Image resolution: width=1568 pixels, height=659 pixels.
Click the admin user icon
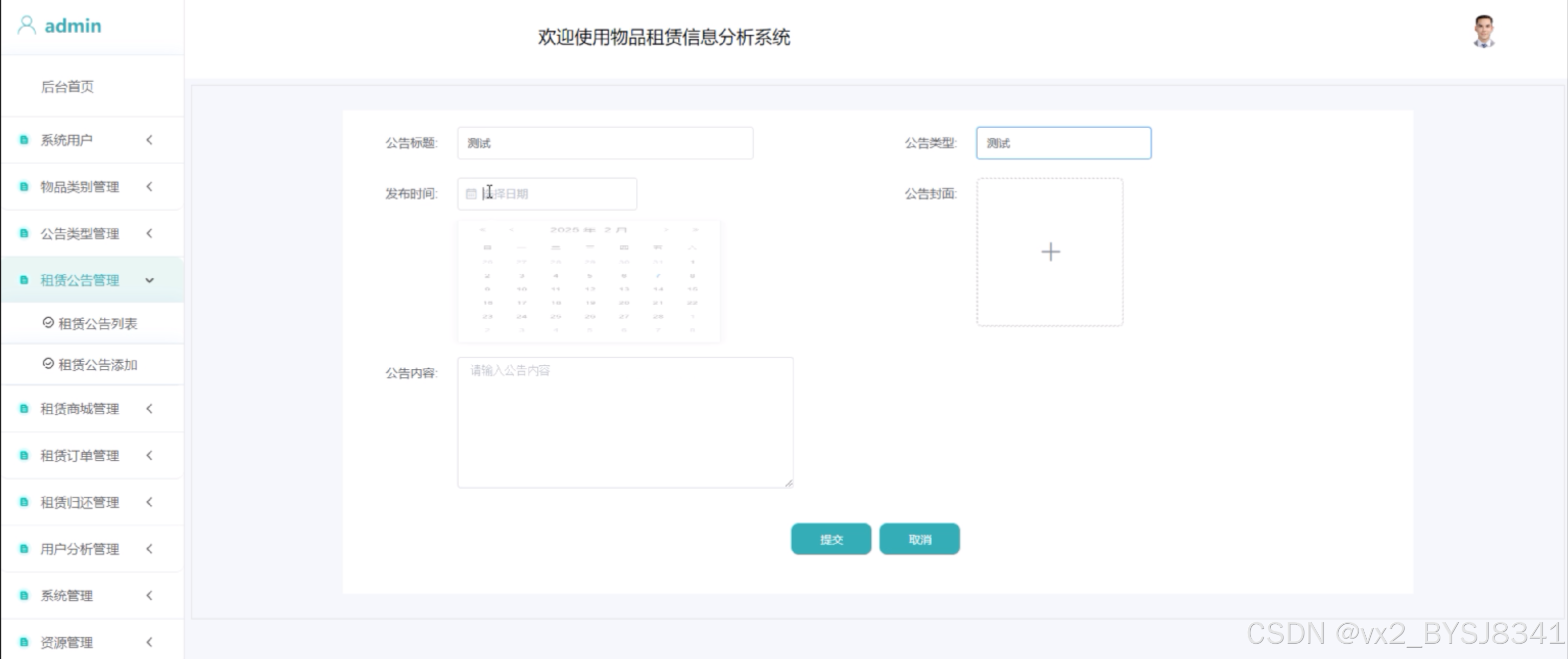(26, 26)
